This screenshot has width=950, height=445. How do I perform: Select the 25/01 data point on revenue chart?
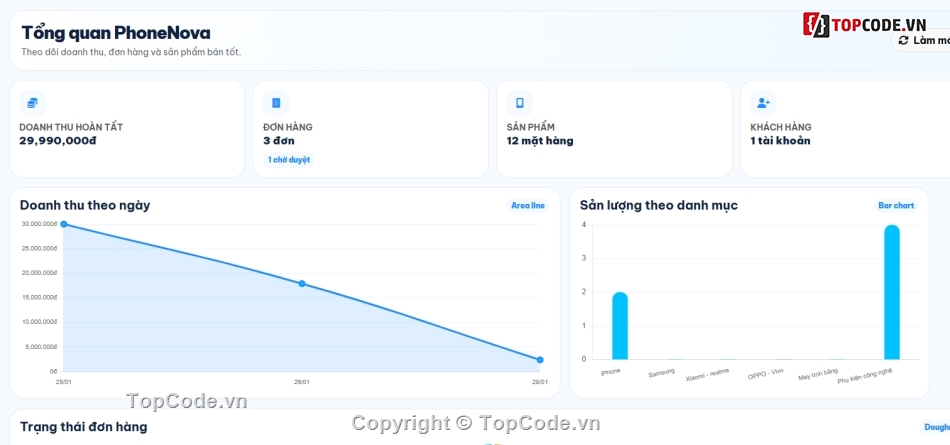tap(64, 224)
